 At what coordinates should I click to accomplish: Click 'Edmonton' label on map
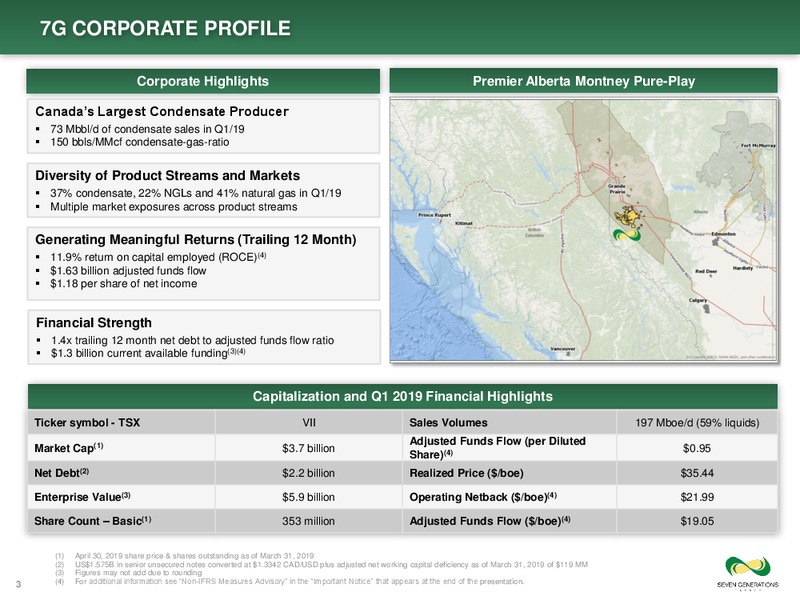(723, 234)
